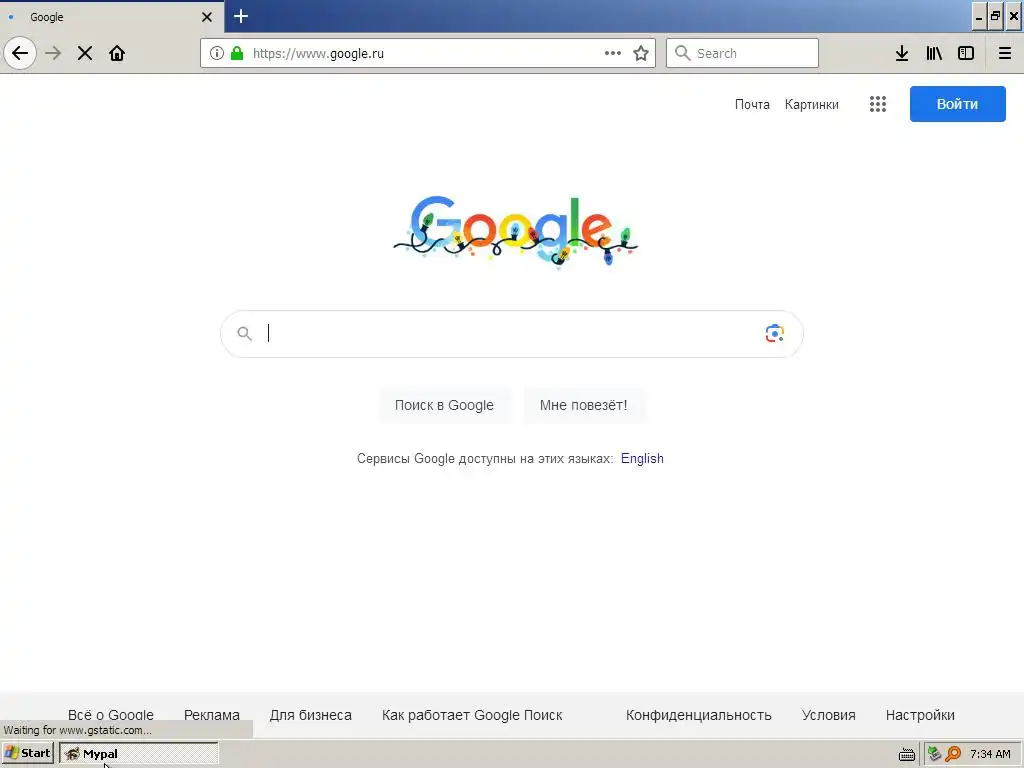
Task: Close the Google tab
Action: point(207,17)
